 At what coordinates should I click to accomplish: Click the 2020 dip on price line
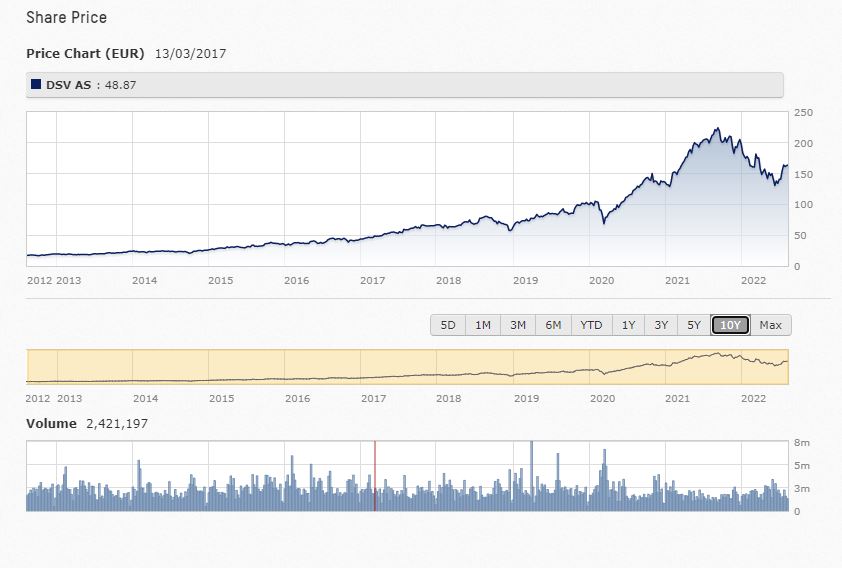point(603,222)
